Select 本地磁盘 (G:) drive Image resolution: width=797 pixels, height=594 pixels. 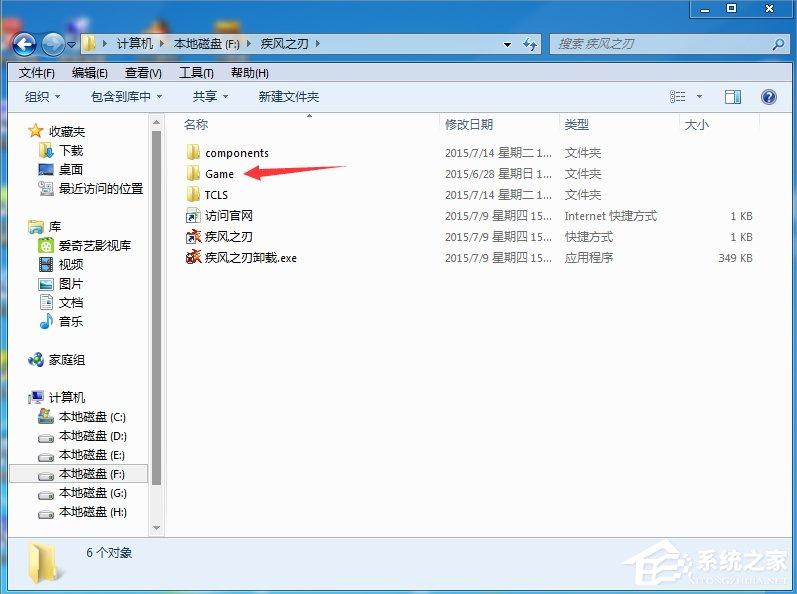(x=93, y=493)
